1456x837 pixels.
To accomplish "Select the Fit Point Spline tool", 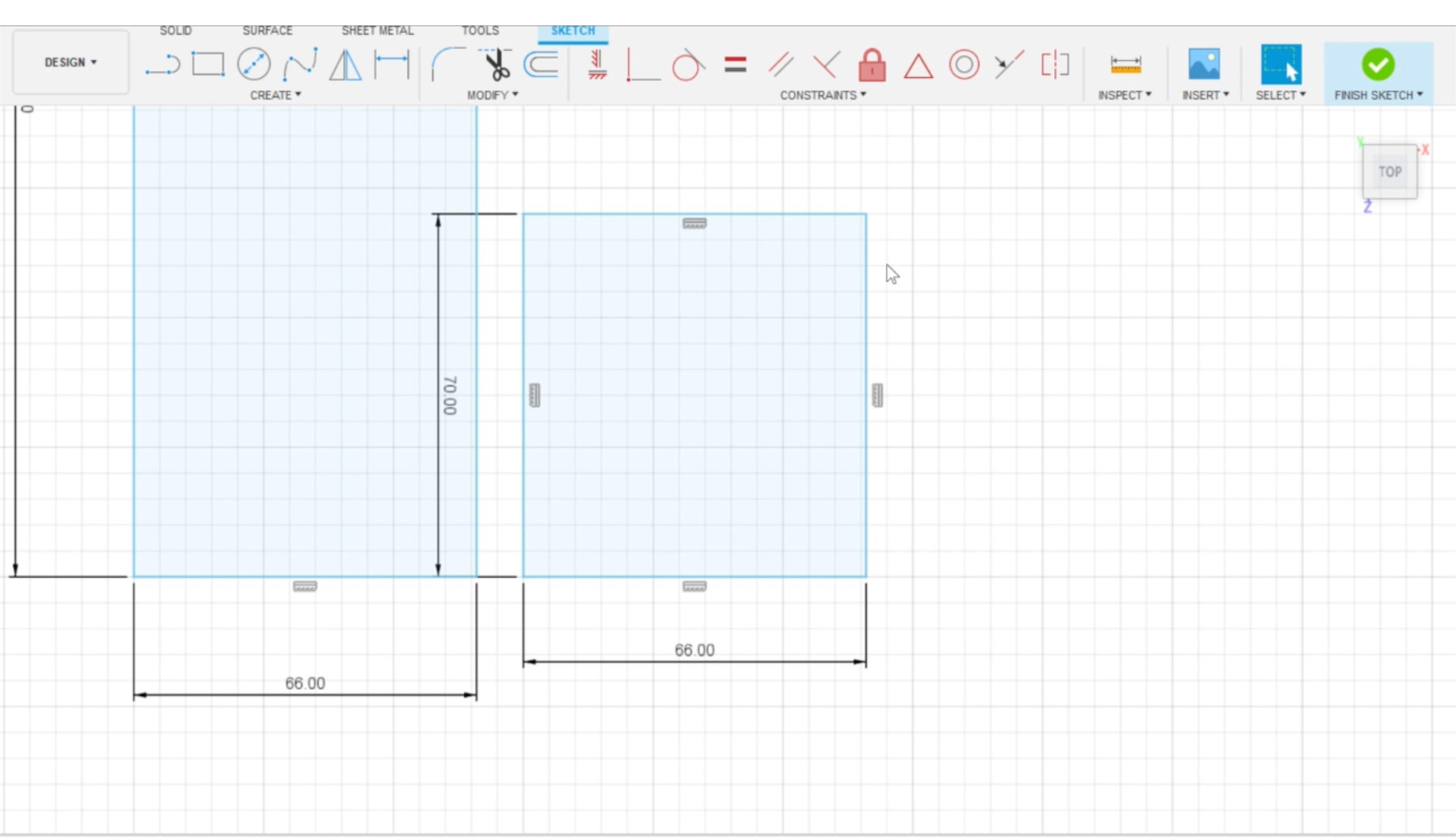I will [x=300, y=64].
